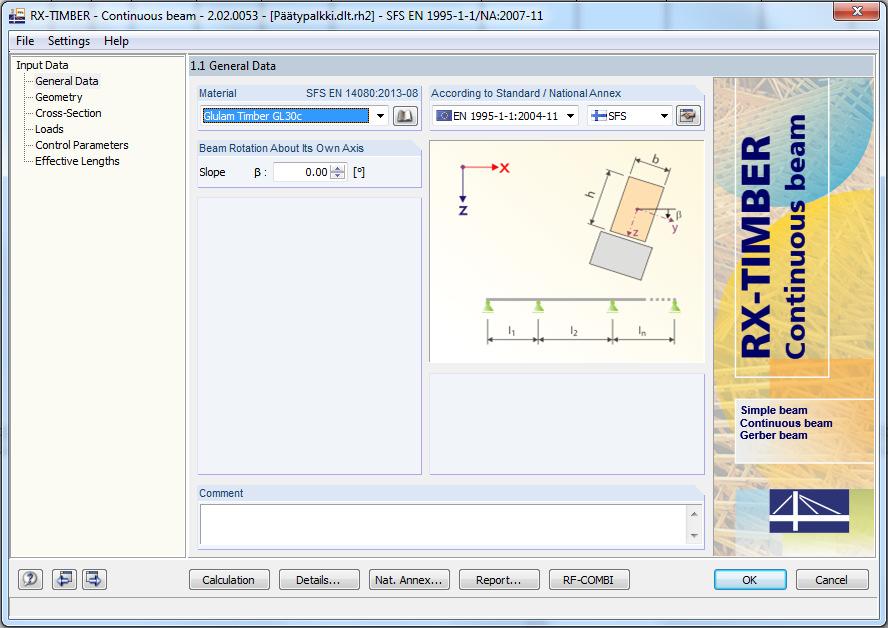Click the Calculation button
Screen dimensions: 888x628
tap(229, 579)
